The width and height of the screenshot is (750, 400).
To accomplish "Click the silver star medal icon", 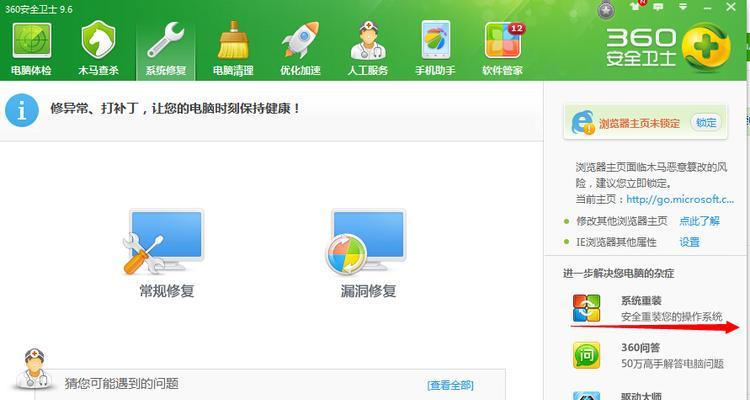I will pos(606,10).
